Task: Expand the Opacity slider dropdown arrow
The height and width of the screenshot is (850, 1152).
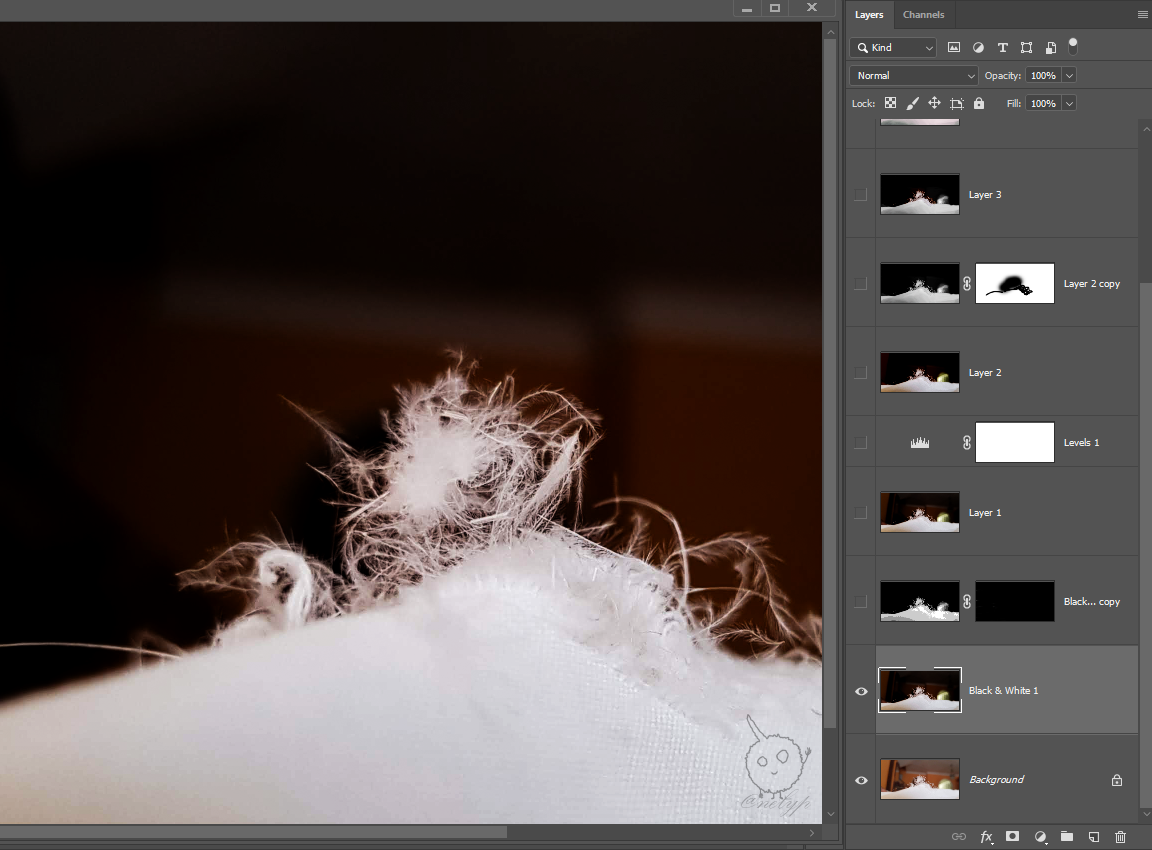Action: tap(1069, 76)
